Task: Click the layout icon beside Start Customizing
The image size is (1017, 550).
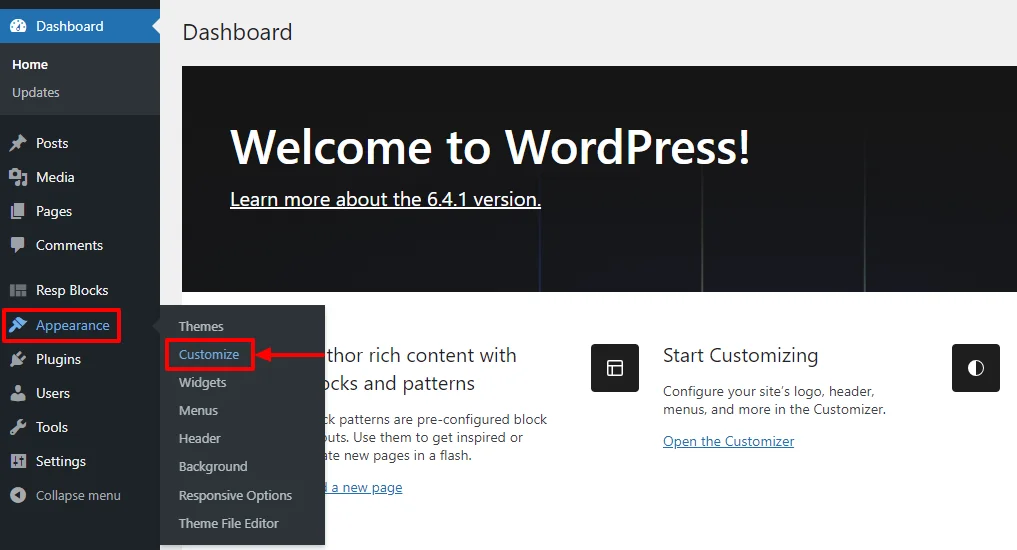Action: (x=615, y=368)
